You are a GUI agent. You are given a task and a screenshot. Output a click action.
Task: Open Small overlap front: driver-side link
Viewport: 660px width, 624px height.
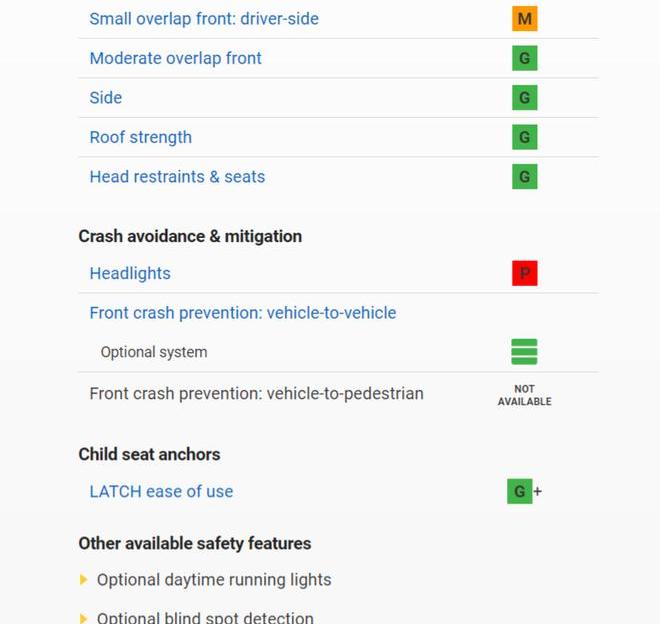pyautogui.click(x=204, y=19)
